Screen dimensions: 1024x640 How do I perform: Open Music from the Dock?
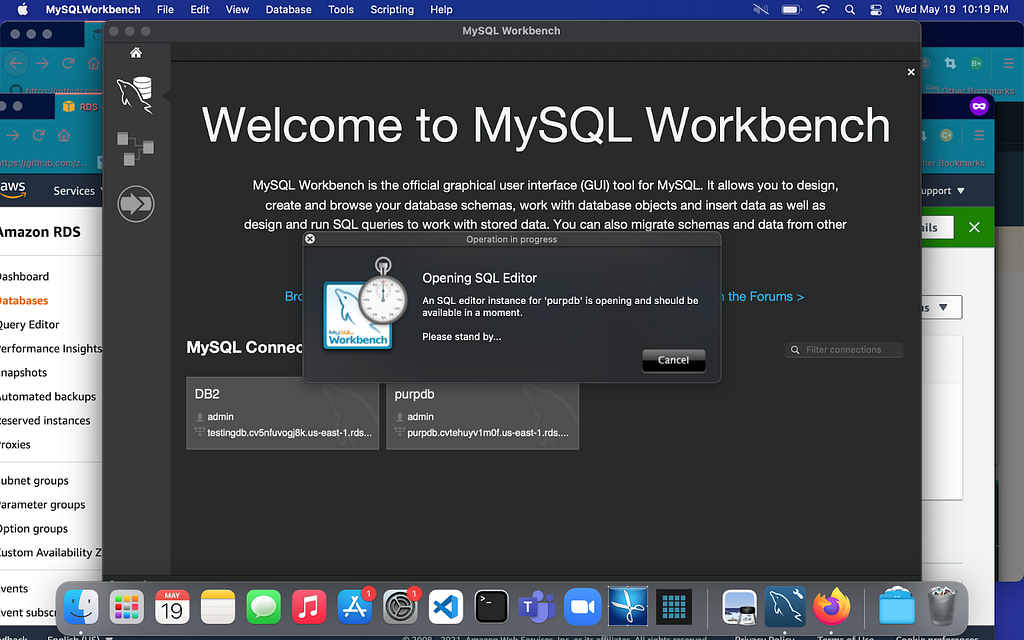[309, 607]
